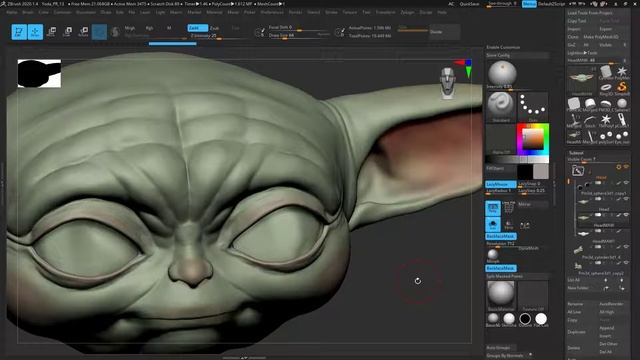This screenshot has width=640, height=360.
Task: Click the Rename subtool button
Action: pyautogui.click(x=575, y=304)
